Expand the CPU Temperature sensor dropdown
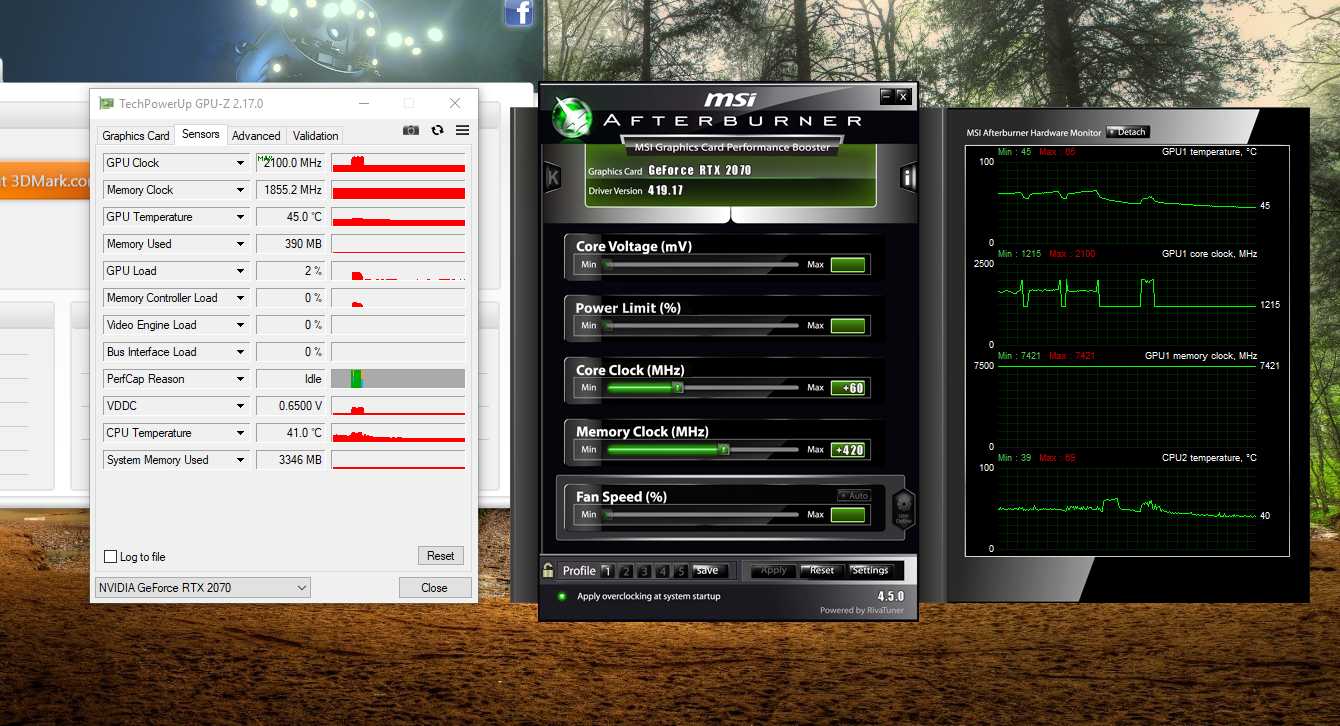This screenshot has width=1340, height=726. coord(240,433)
